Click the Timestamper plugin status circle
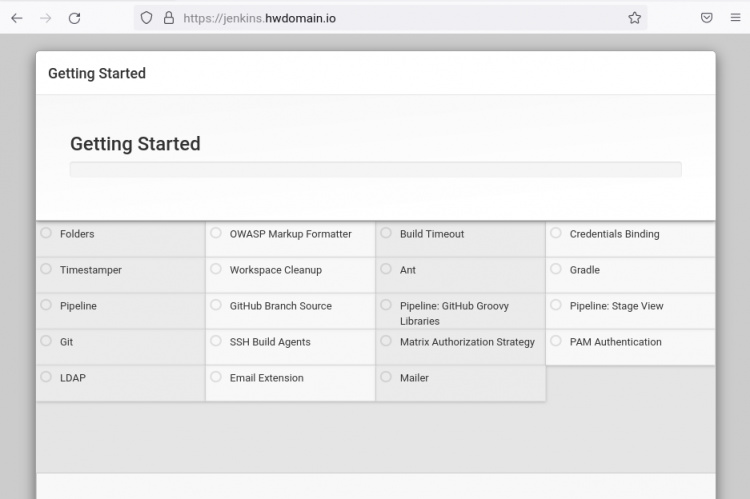 pos(46,269)
